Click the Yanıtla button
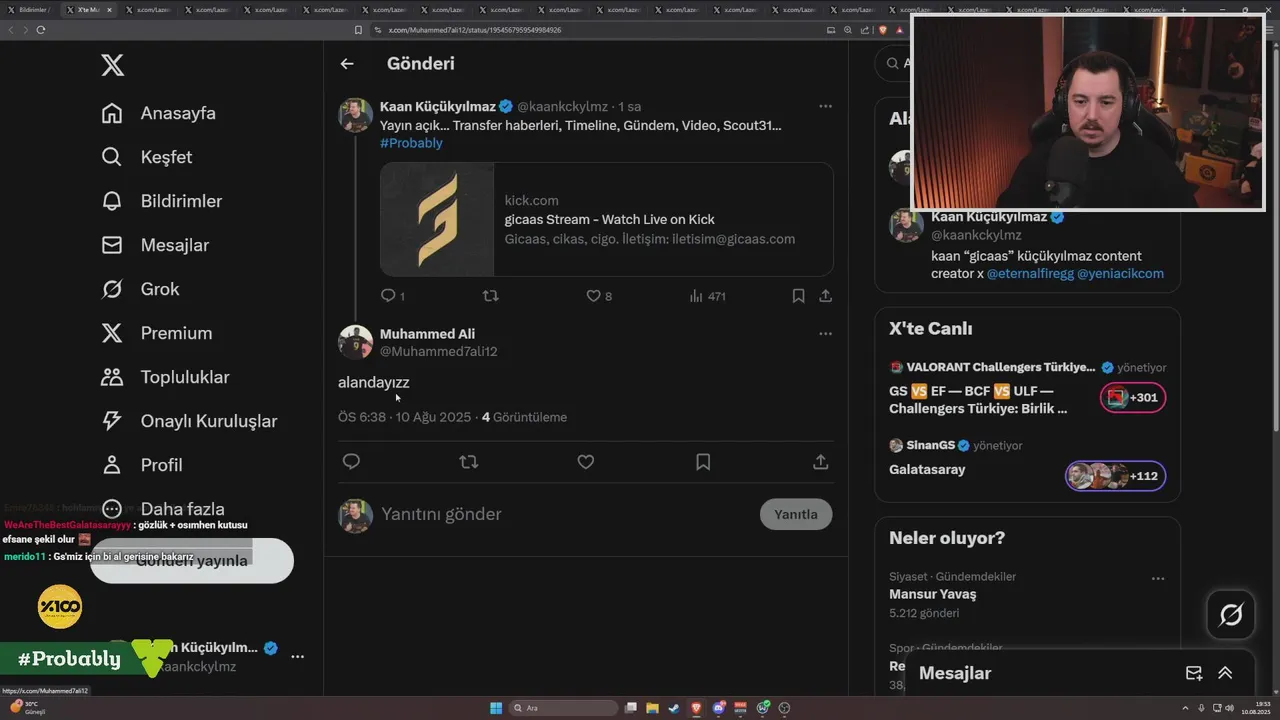This screenshot has width=1280, height=720. pos(796,514)
